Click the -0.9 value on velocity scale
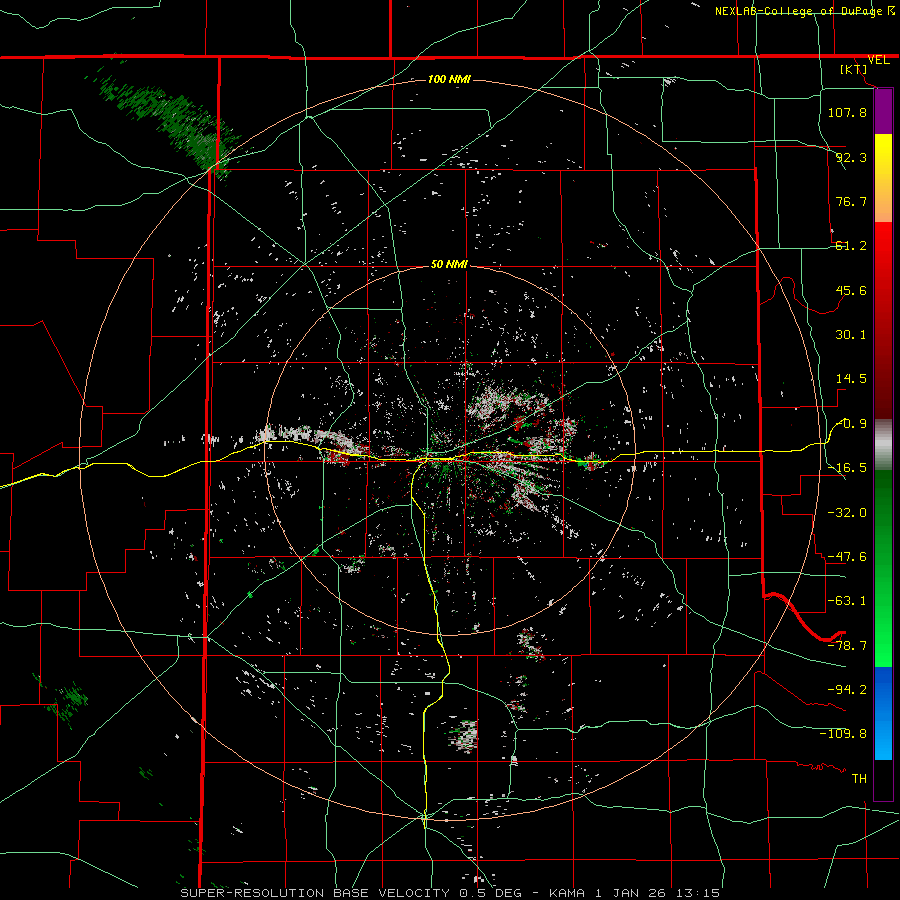Image resolution: width=900 pixels, height=900 pixels. [852, 424]
